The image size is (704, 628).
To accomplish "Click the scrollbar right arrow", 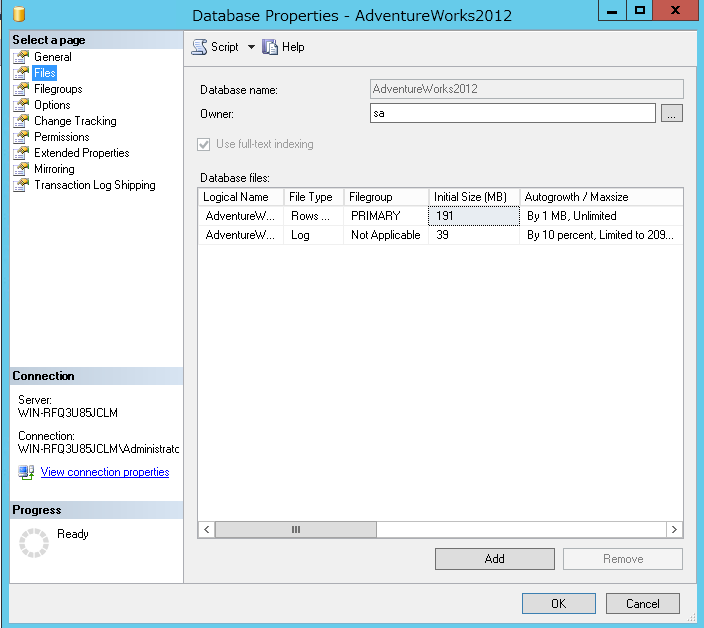I will tap(674, 530).
